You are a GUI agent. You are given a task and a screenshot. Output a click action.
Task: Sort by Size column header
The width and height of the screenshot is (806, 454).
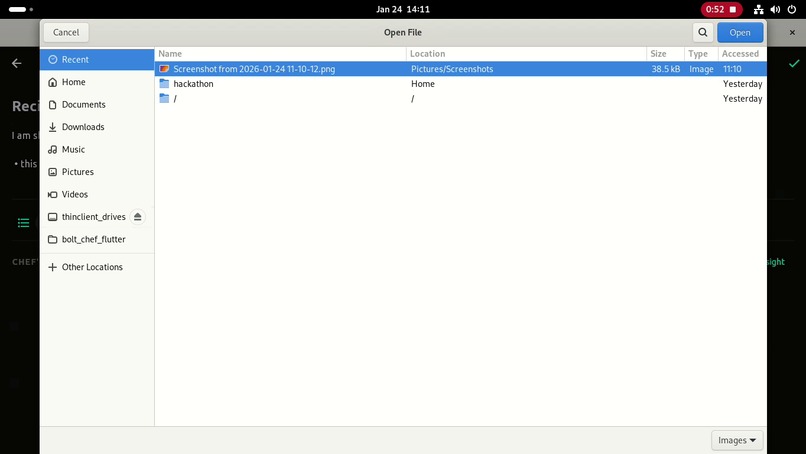(665, 53)
